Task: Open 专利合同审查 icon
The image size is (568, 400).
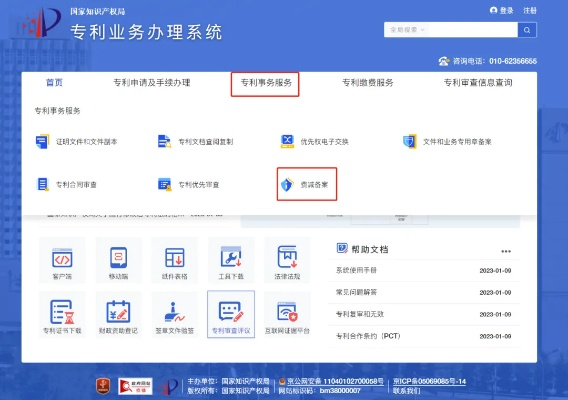Action: (x=43, y=184)
